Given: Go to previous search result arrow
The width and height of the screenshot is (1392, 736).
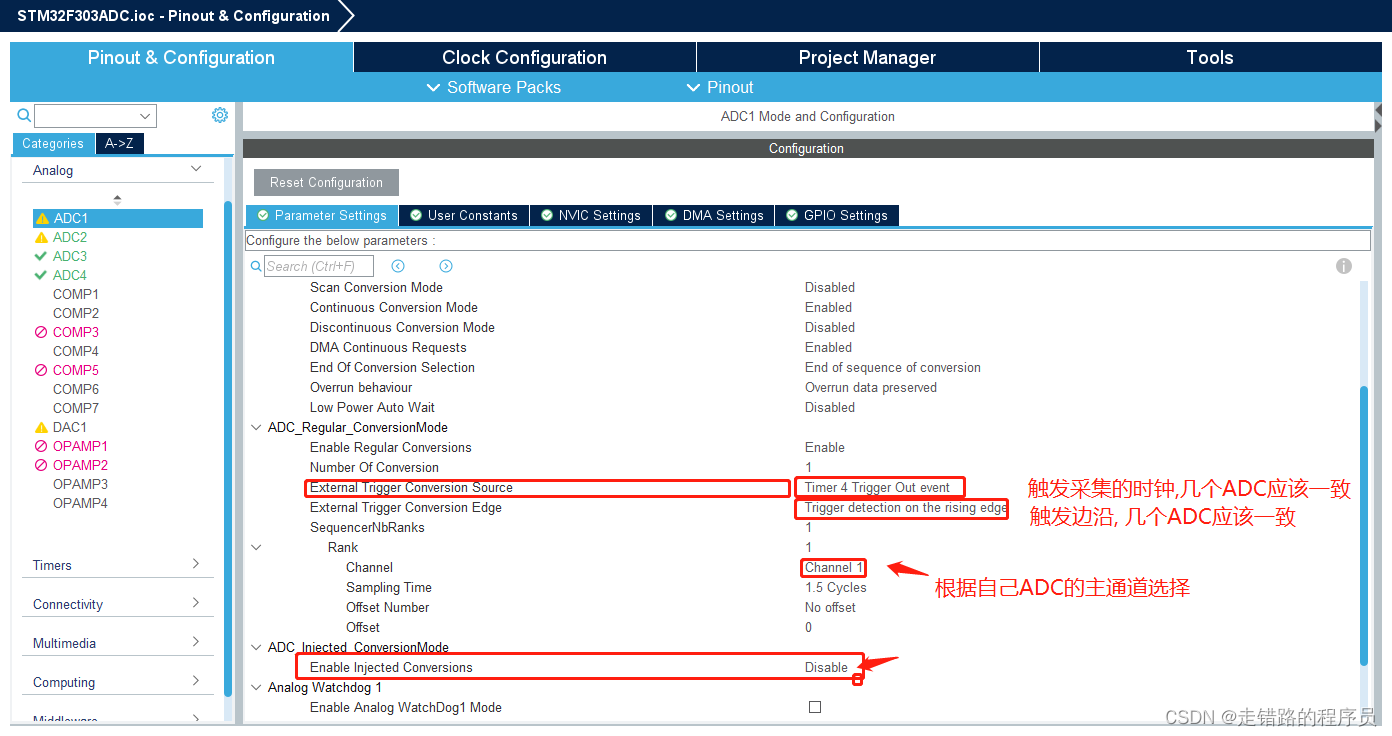Looking at the screenshot, I should coord(398,266).
